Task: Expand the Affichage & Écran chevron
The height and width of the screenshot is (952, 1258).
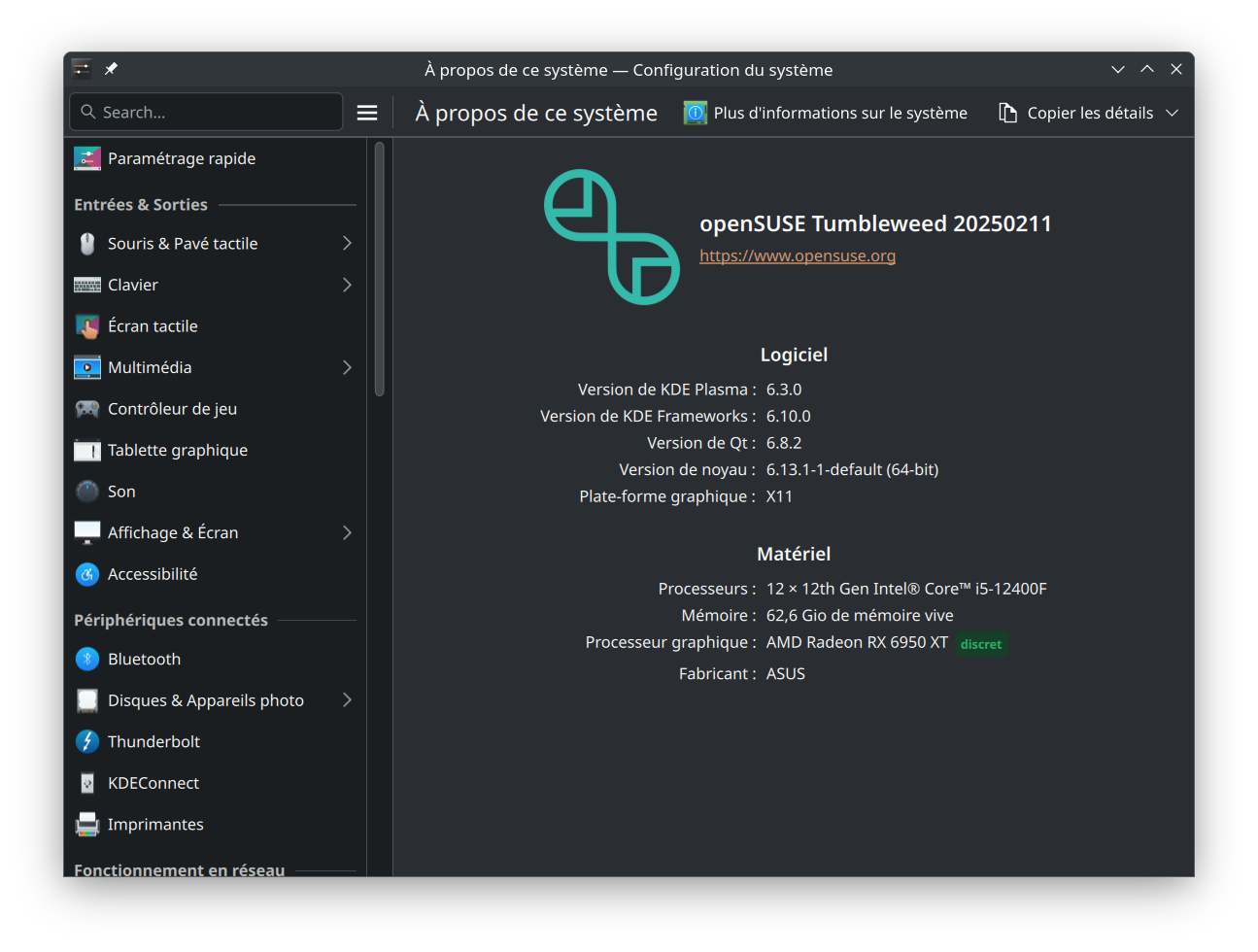Action: click(x=347, y=532)
